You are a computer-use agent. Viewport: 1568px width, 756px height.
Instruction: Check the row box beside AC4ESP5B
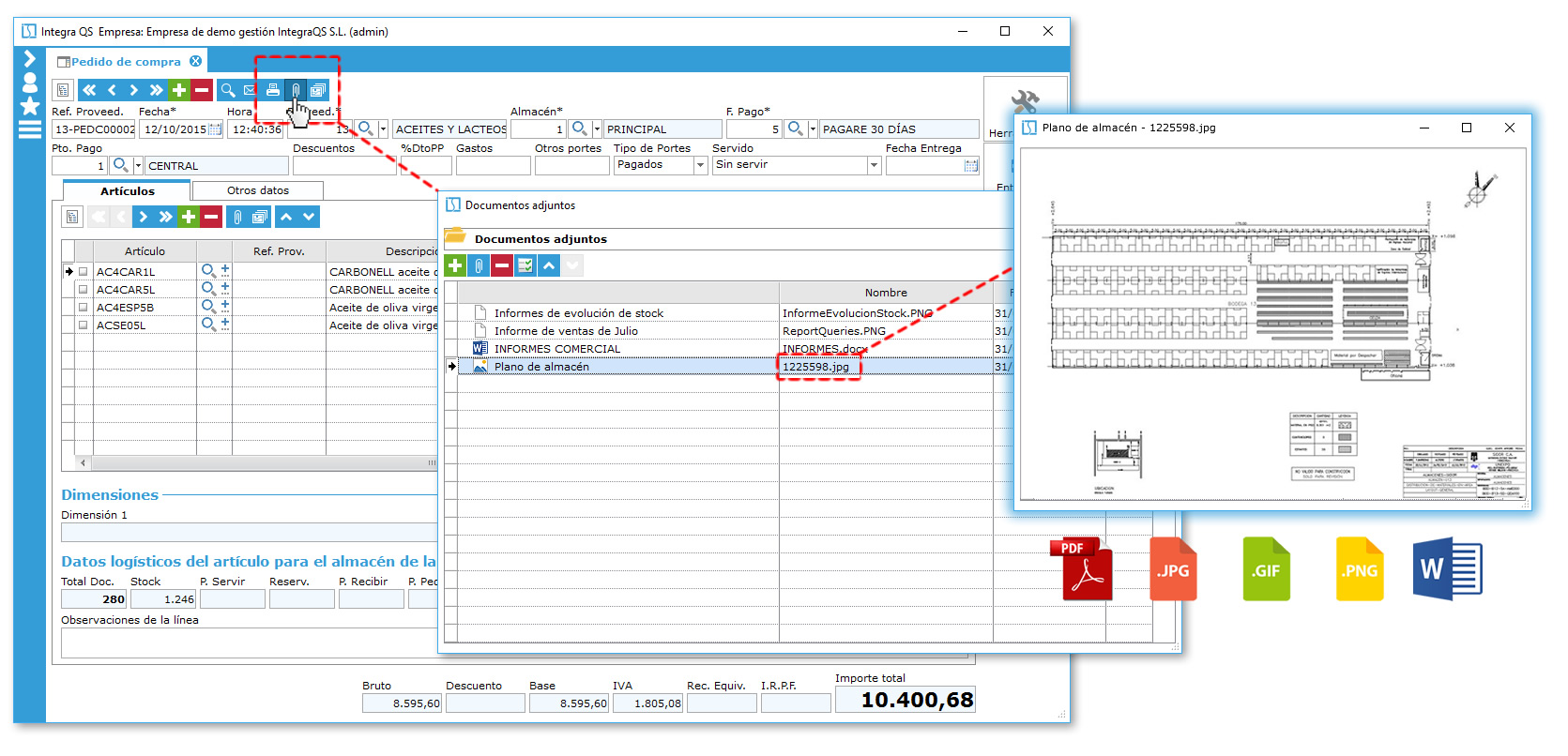pyautogui.click(x=84, y=308)
